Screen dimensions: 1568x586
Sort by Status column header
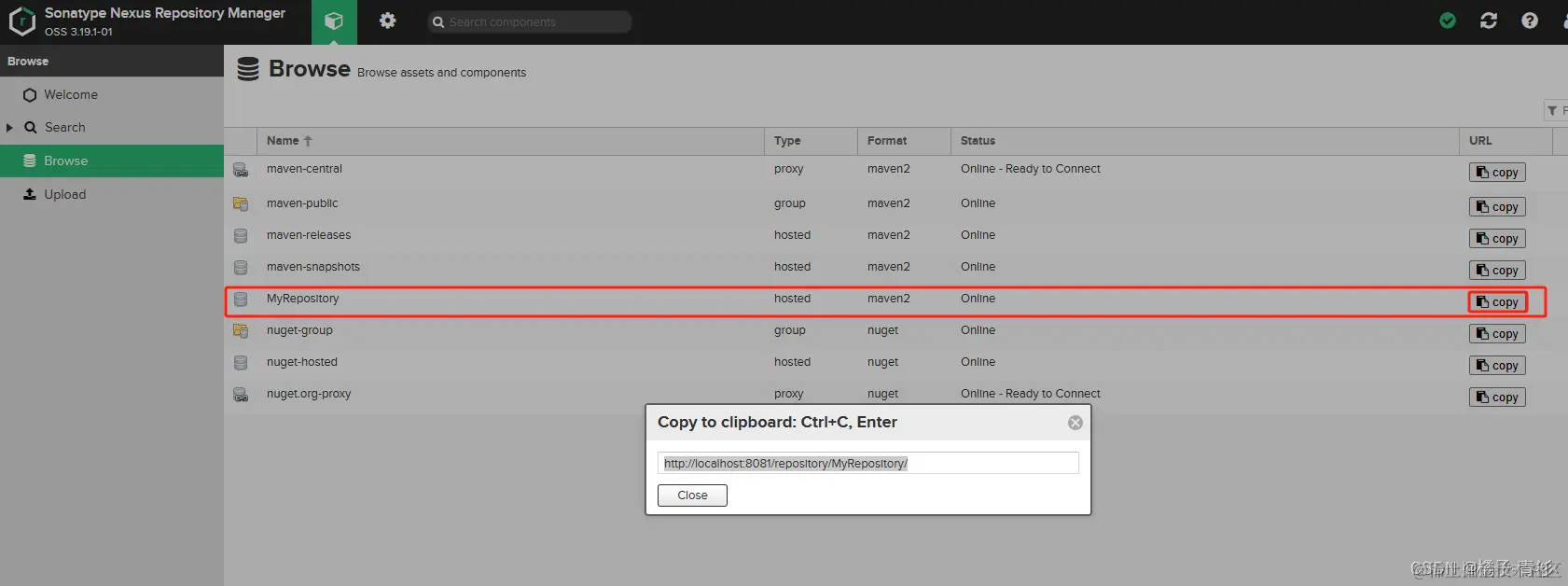point(1204,141)
